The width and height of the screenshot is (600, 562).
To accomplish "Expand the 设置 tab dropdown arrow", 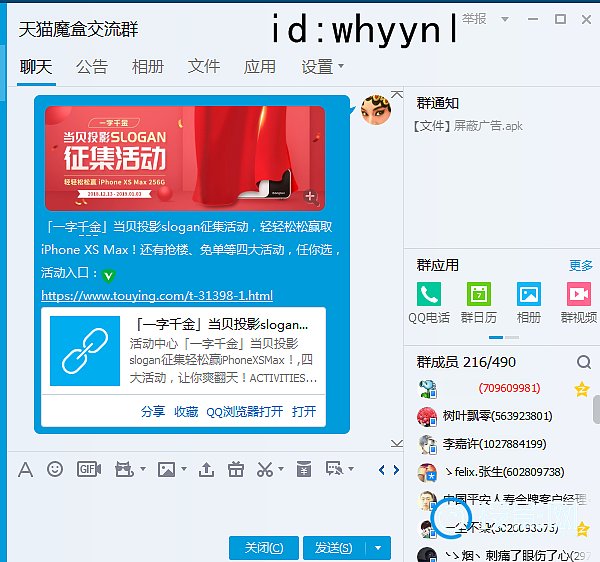I will click(x=341, y=66).
